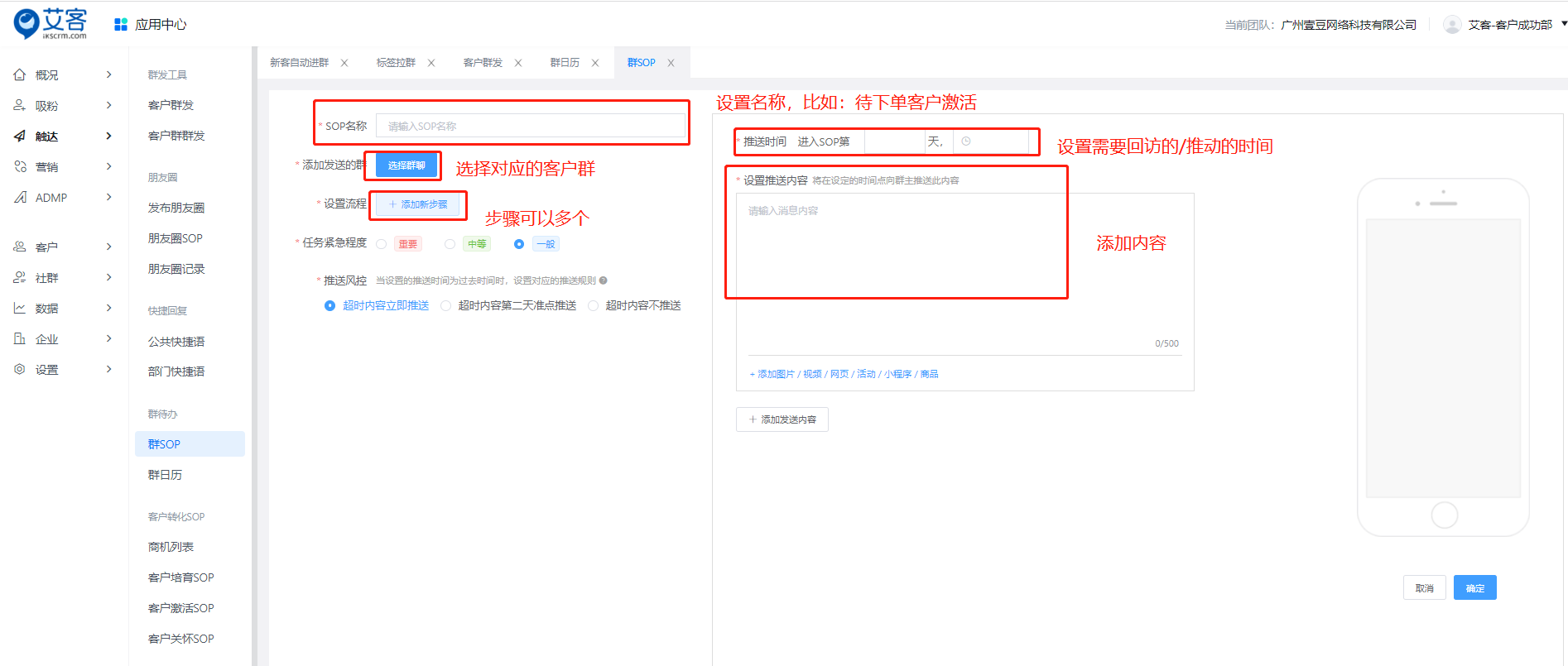Click the clock icon in push time field
The height and width of the screenshot is (666, 1568).
click(965, 141)
